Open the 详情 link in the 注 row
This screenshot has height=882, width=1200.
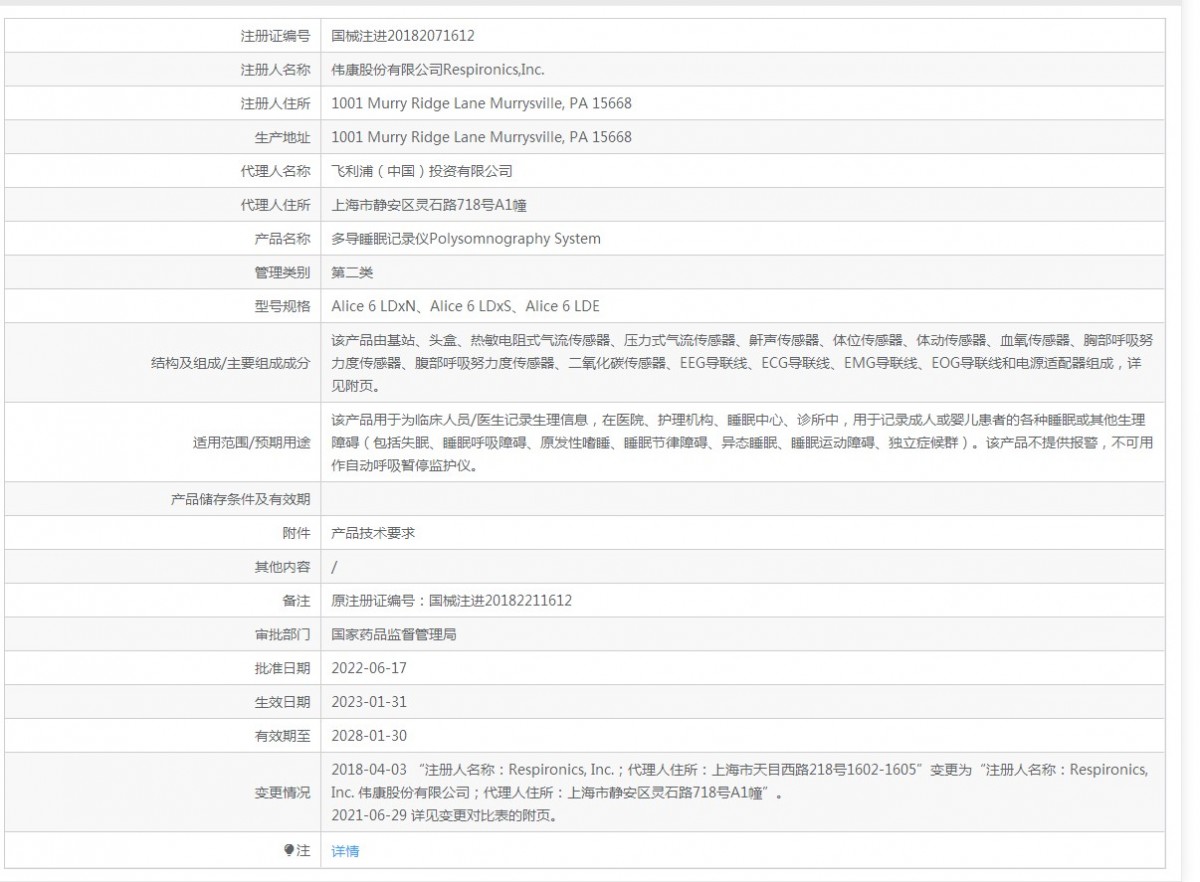point(345,851)
